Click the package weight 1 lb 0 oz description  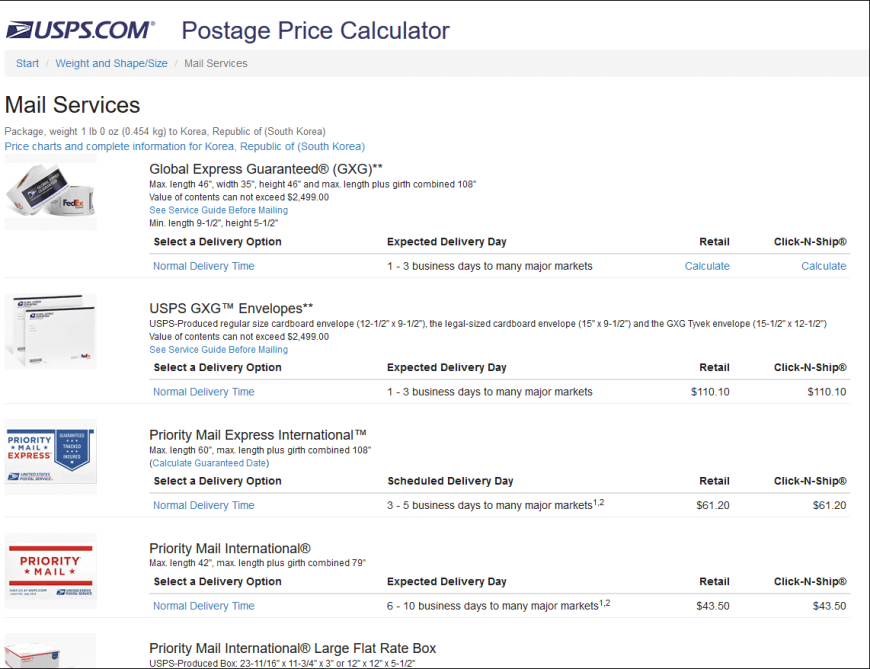[165, 131]
